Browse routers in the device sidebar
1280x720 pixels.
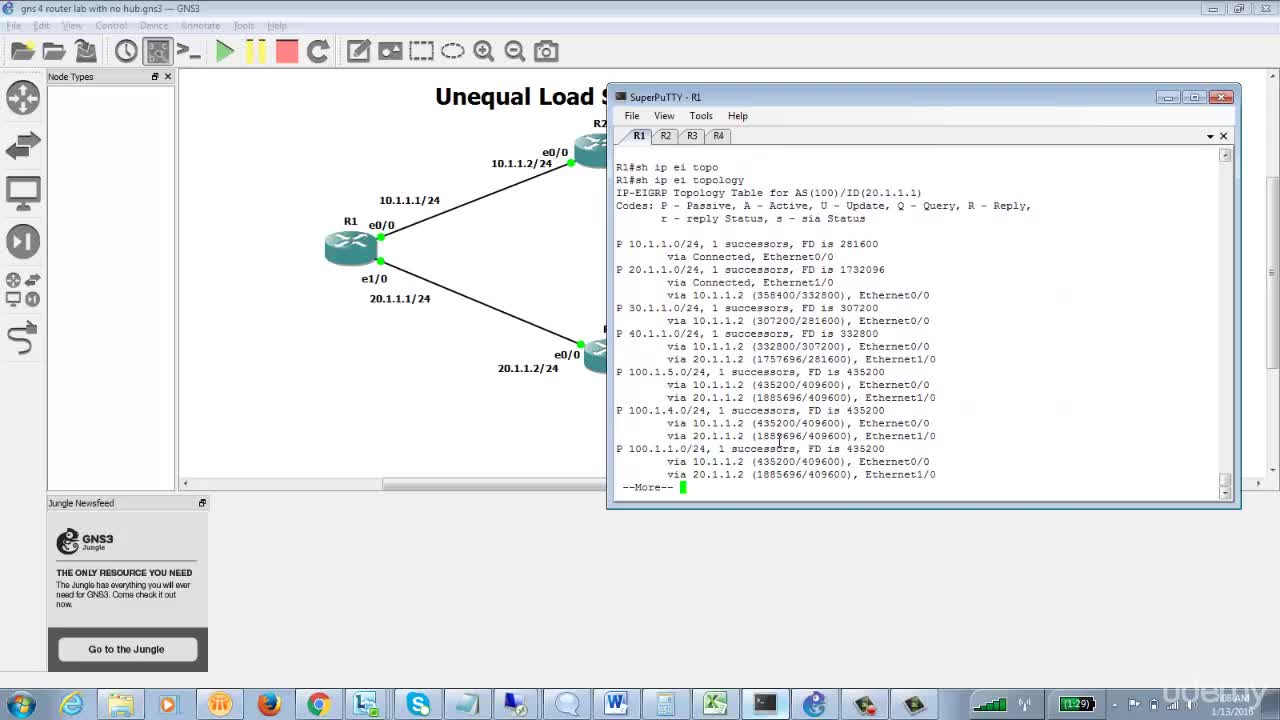pyautogui.click(x=23, y=98)
